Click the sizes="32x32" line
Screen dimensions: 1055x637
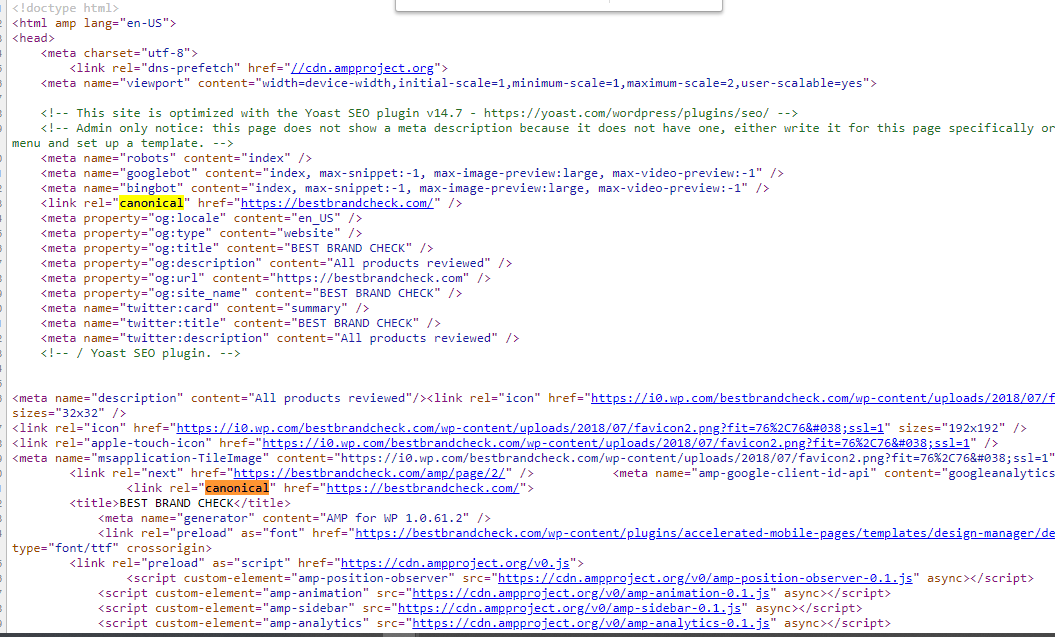[x=69, y=413]
